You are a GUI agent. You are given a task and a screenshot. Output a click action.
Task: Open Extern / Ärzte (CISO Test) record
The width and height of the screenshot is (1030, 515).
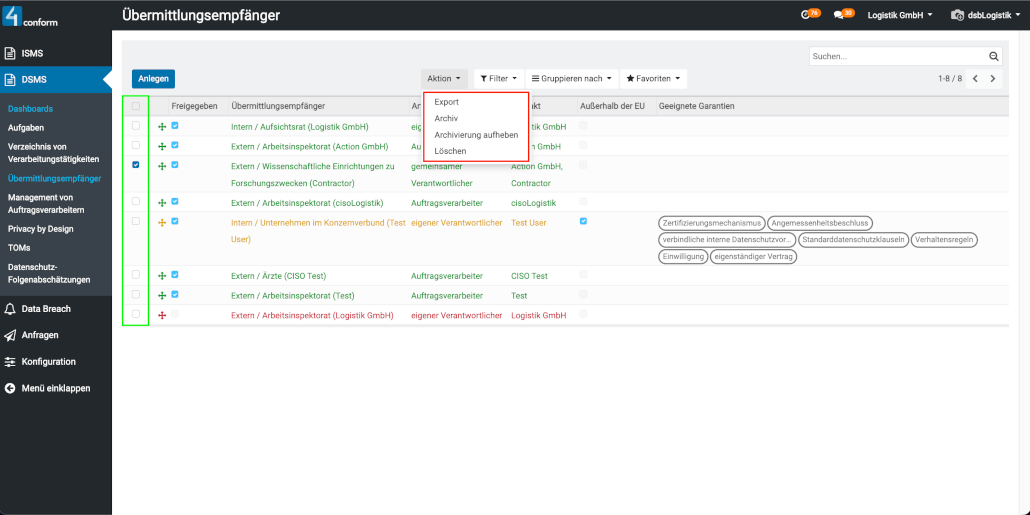coord(278,276)
